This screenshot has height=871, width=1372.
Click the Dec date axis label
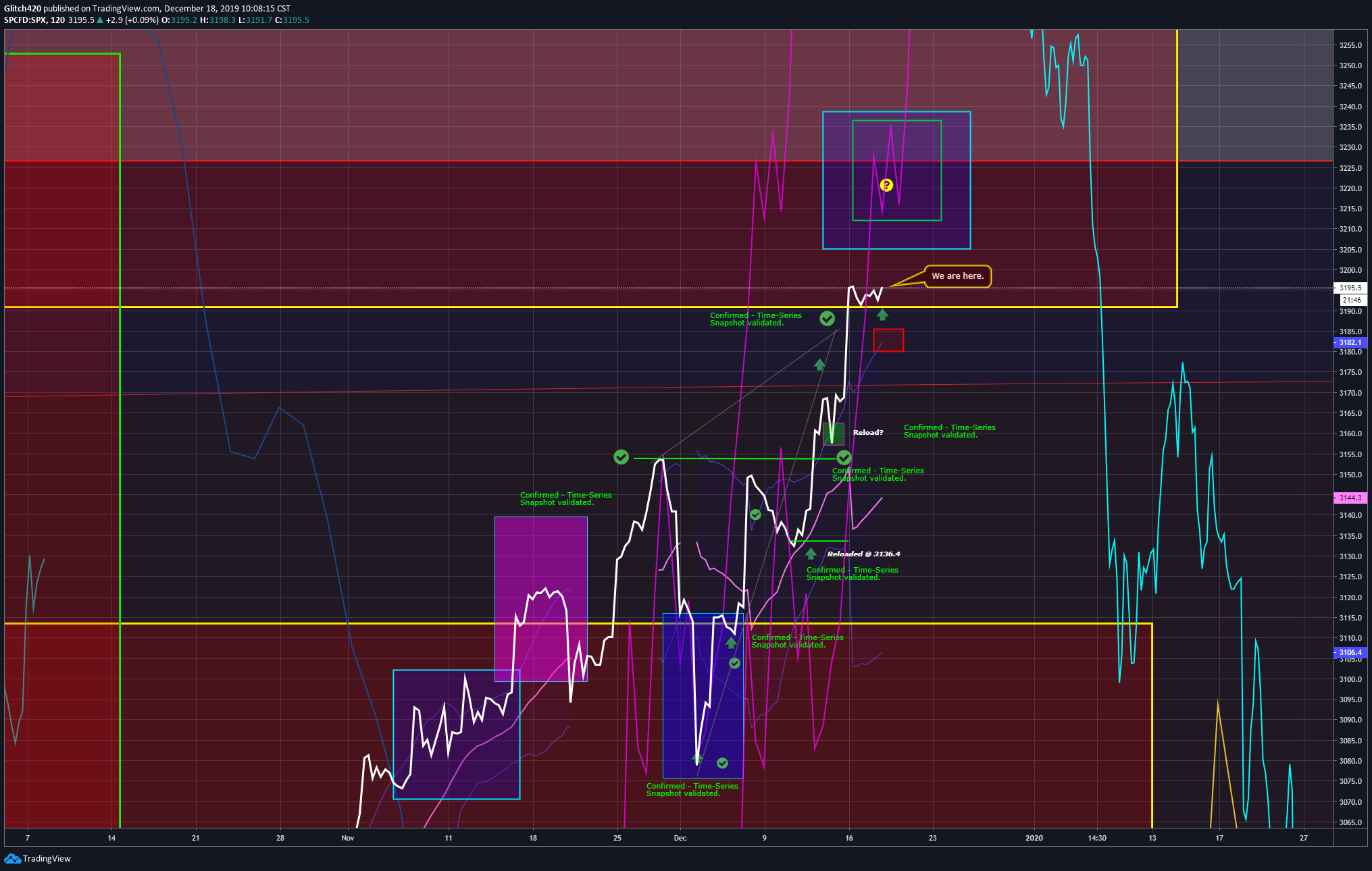680,838
